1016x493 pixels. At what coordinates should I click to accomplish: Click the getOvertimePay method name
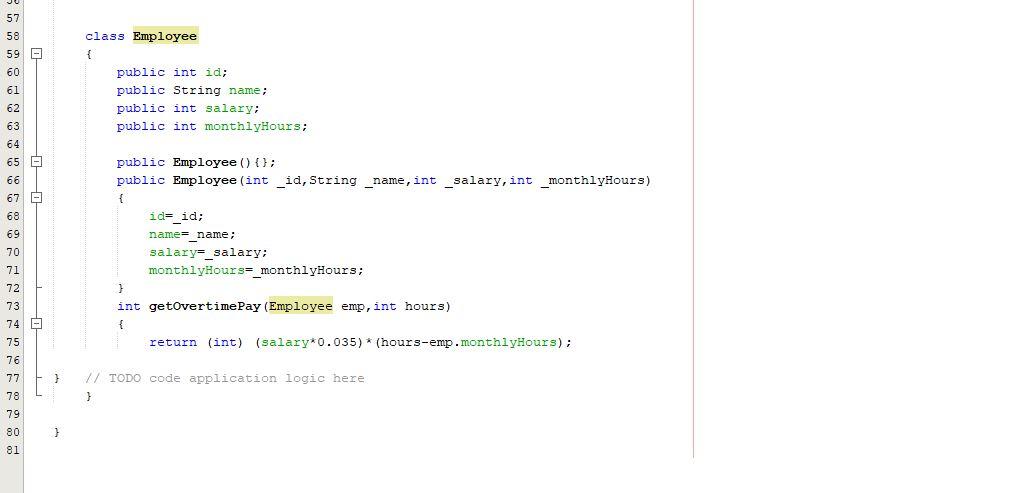[204, 306]
